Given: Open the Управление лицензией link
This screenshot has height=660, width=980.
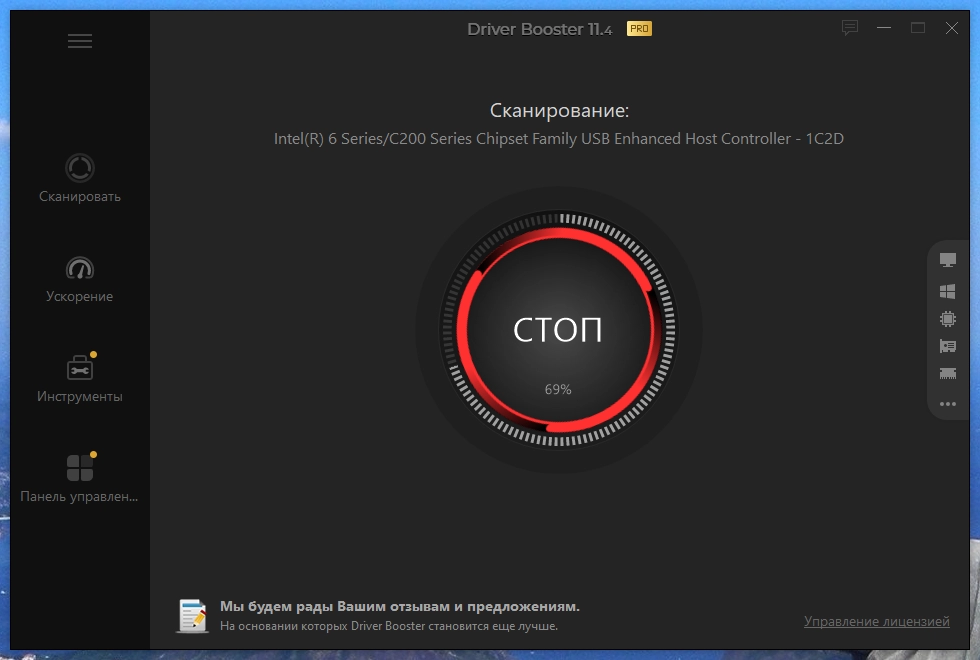Looking at the screenshot, I should 876,621.
